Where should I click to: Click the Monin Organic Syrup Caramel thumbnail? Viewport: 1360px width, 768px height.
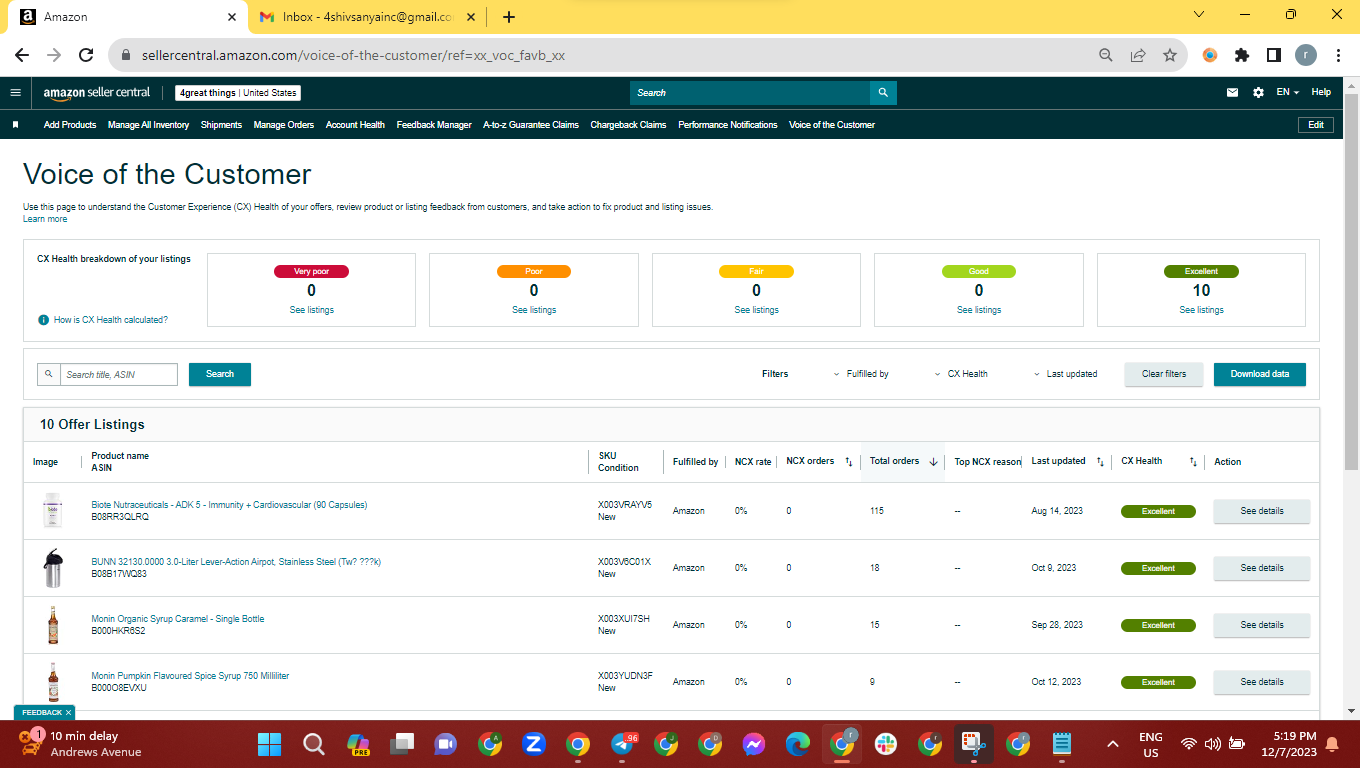click(x=53, y=625)
